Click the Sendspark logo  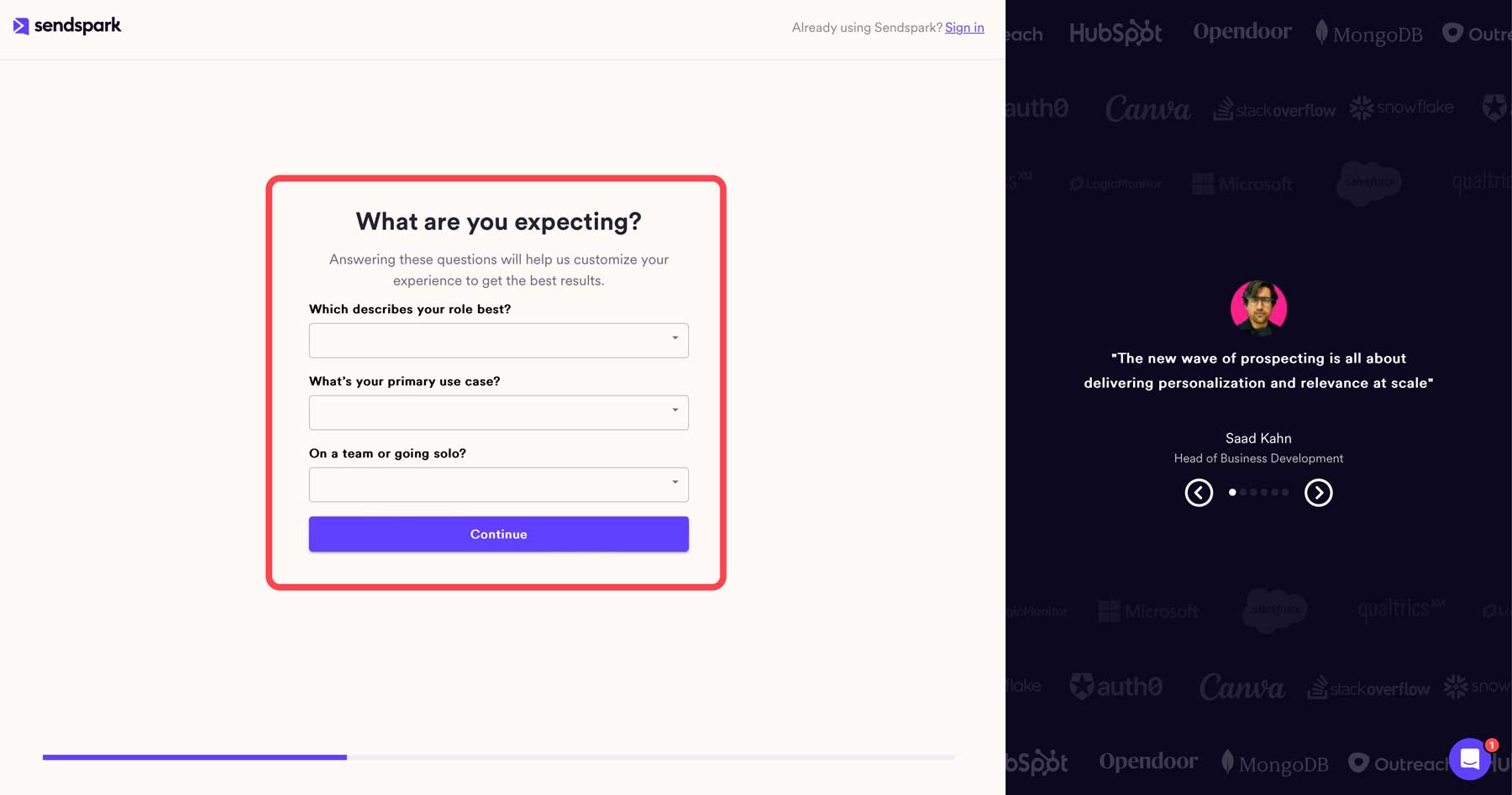point(66,26)
